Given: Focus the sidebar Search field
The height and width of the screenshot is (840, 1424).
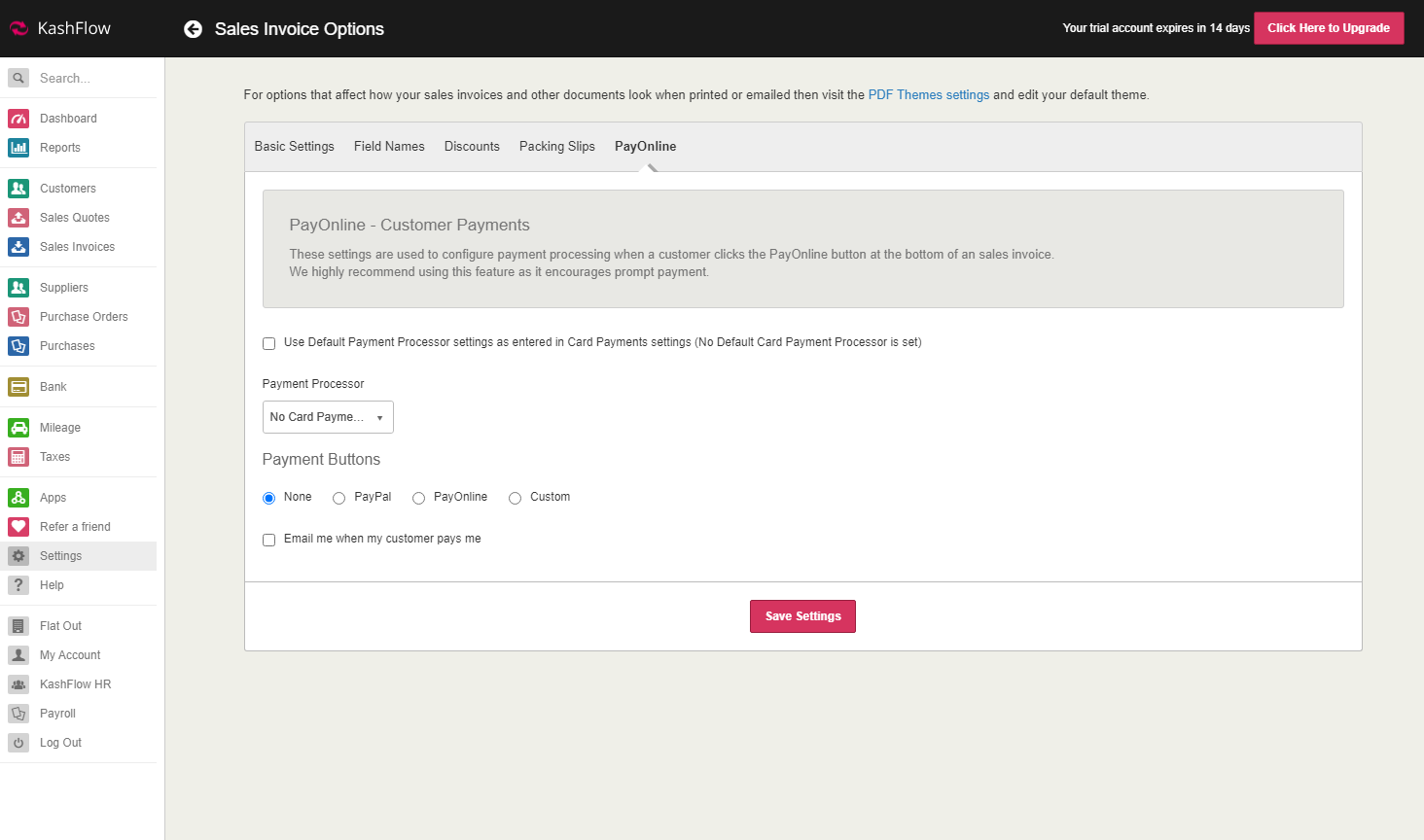Looking at the screenshot, I should [x=92, y=79].
